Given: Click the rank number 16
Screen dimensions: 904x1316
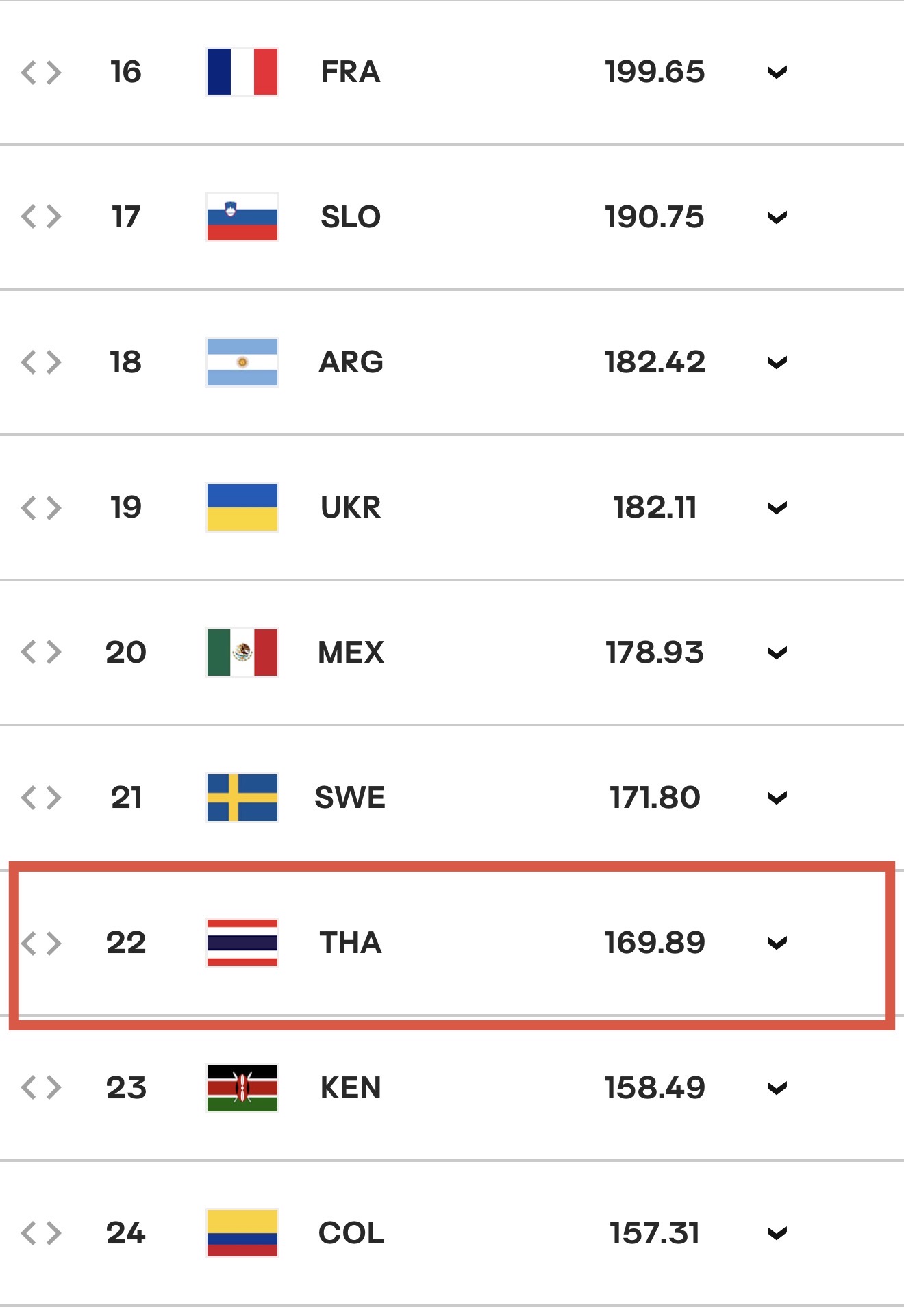Looking at the screenshot, I should click(126, 72).
